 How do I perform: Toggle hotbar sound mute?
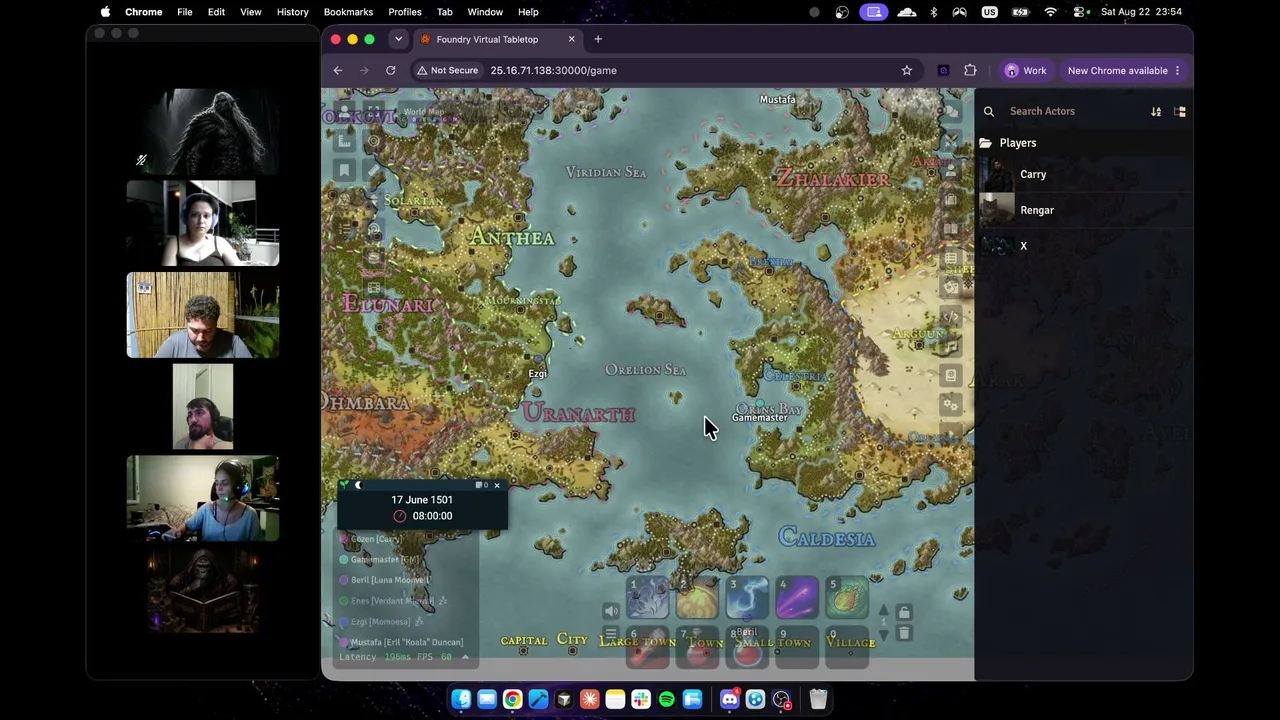tap(611, 611)
